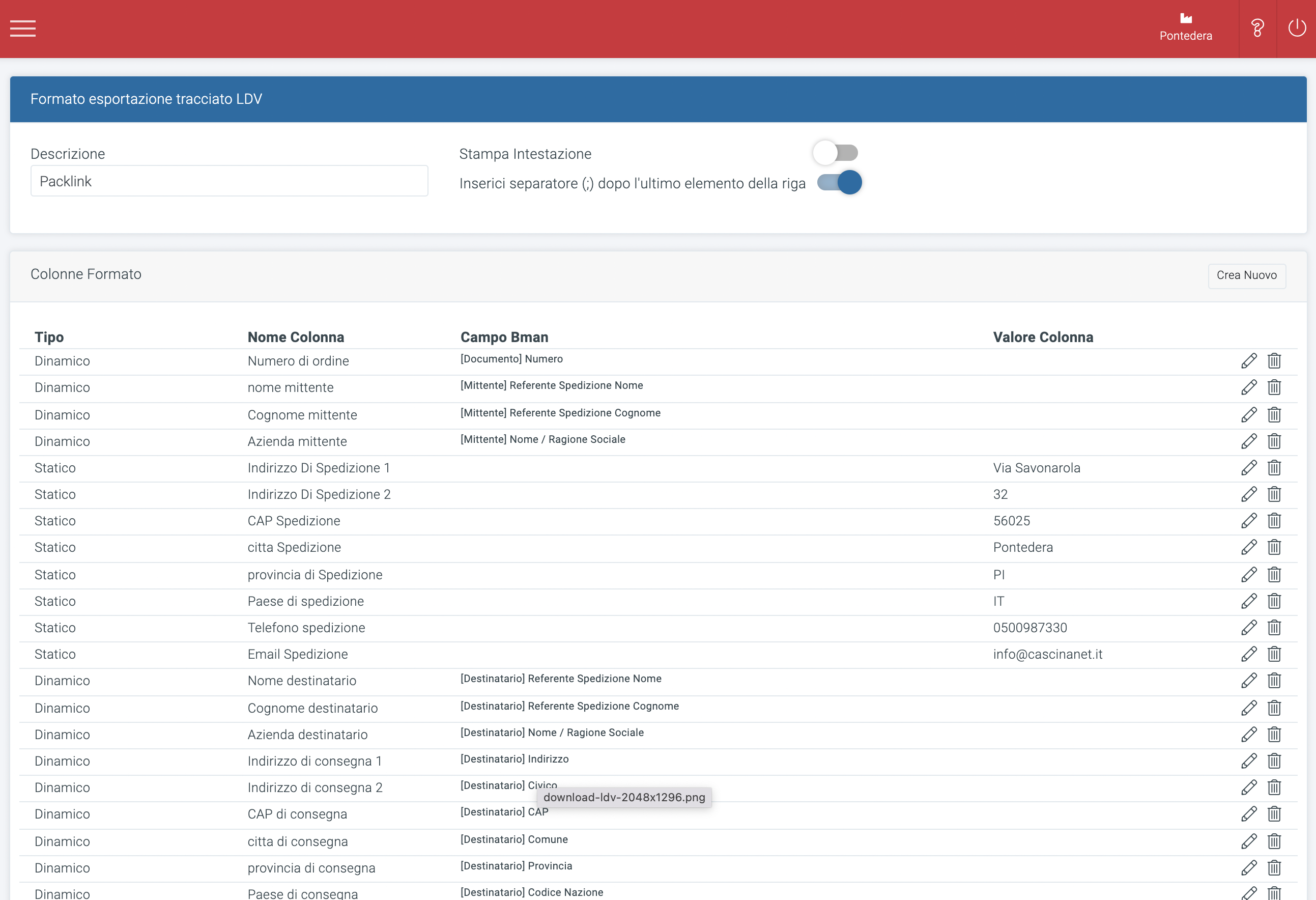This screenshot has height=900, width=1316.
Task: Edit the Email Spedizione row
Action: pos(1249,655)
